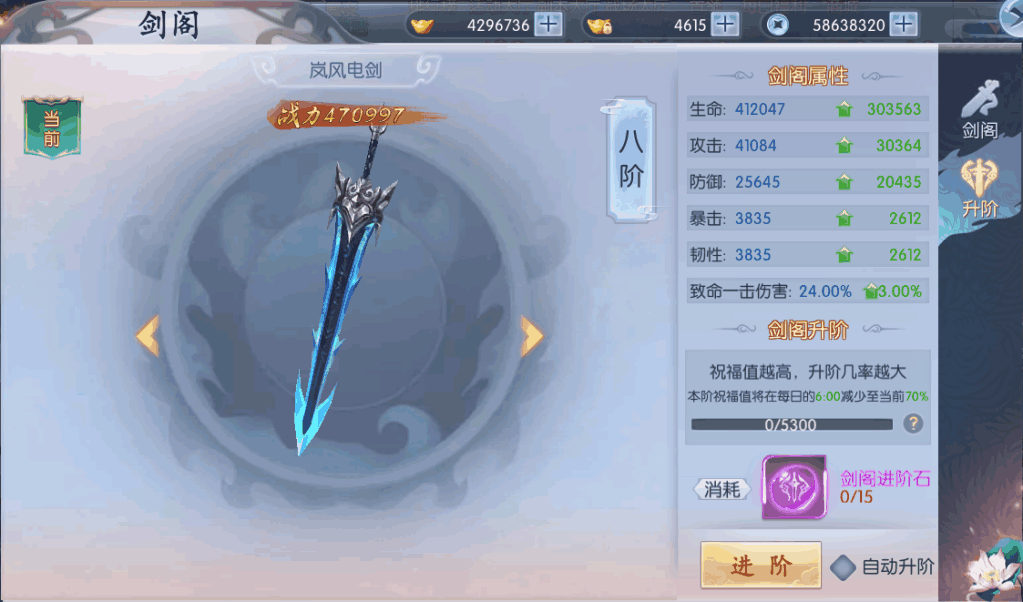Click the 消耗 consumption label

coord(722,489)
